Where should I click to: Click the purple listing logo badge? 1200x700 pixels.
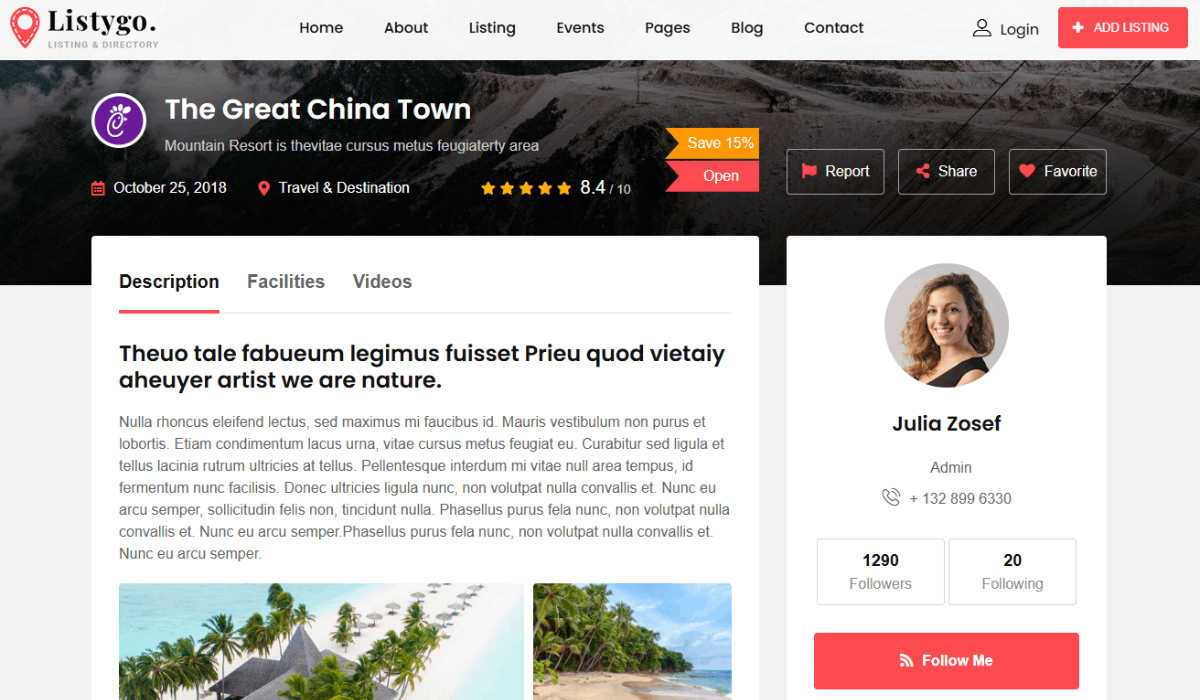click(119, 121)
